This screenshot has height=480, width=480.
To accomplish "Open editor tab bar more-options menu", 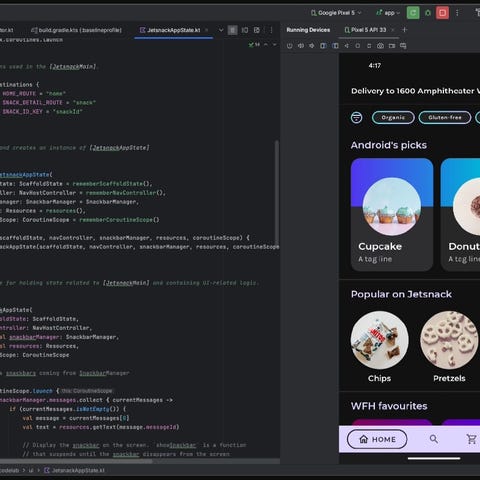I will click(x=271, y=30).
